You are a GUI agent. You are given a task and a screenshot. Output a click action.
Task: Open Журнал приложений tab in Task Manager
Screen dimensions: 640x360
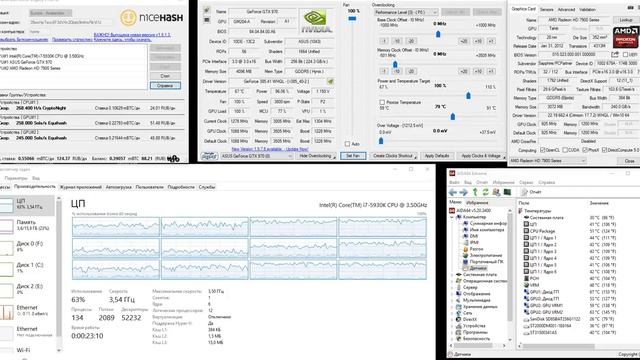click(x=81, y=187)
